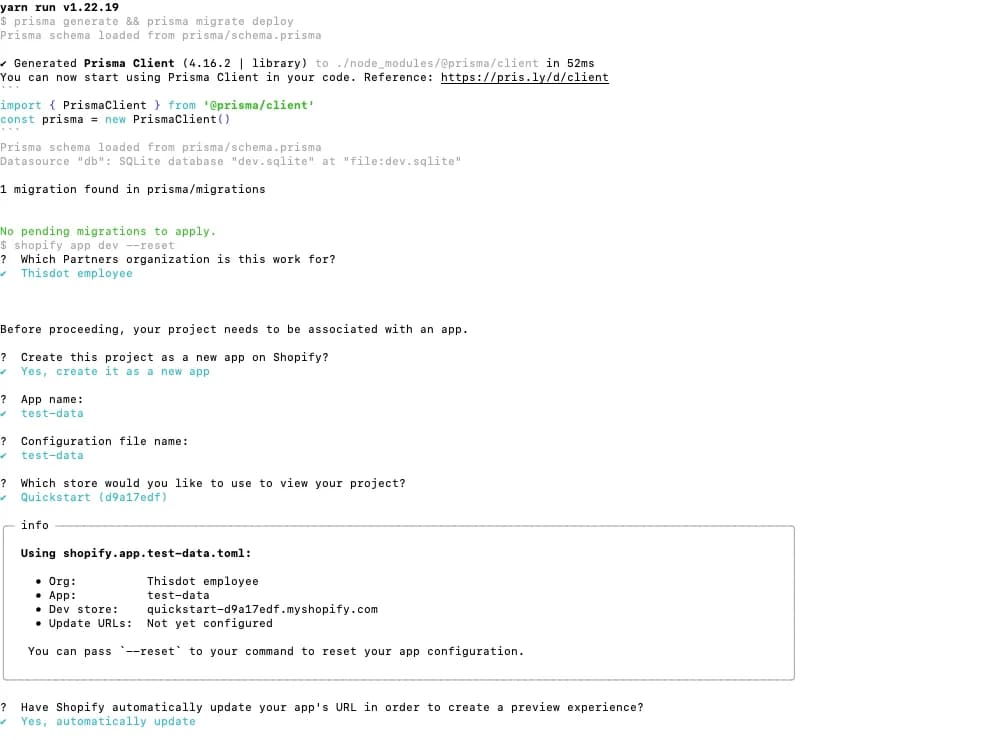Viewport: 987px width, 740px height.
Task: Click the question mark before App name prompt
Action: (x=4, y=400)
